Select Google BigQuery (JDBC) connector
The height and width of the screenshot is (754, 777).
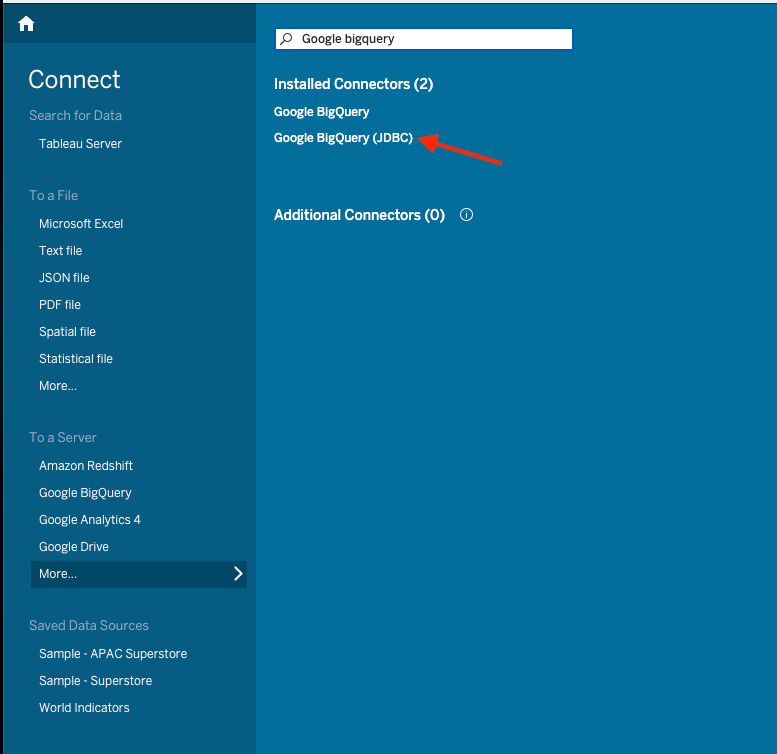point(343,138)
